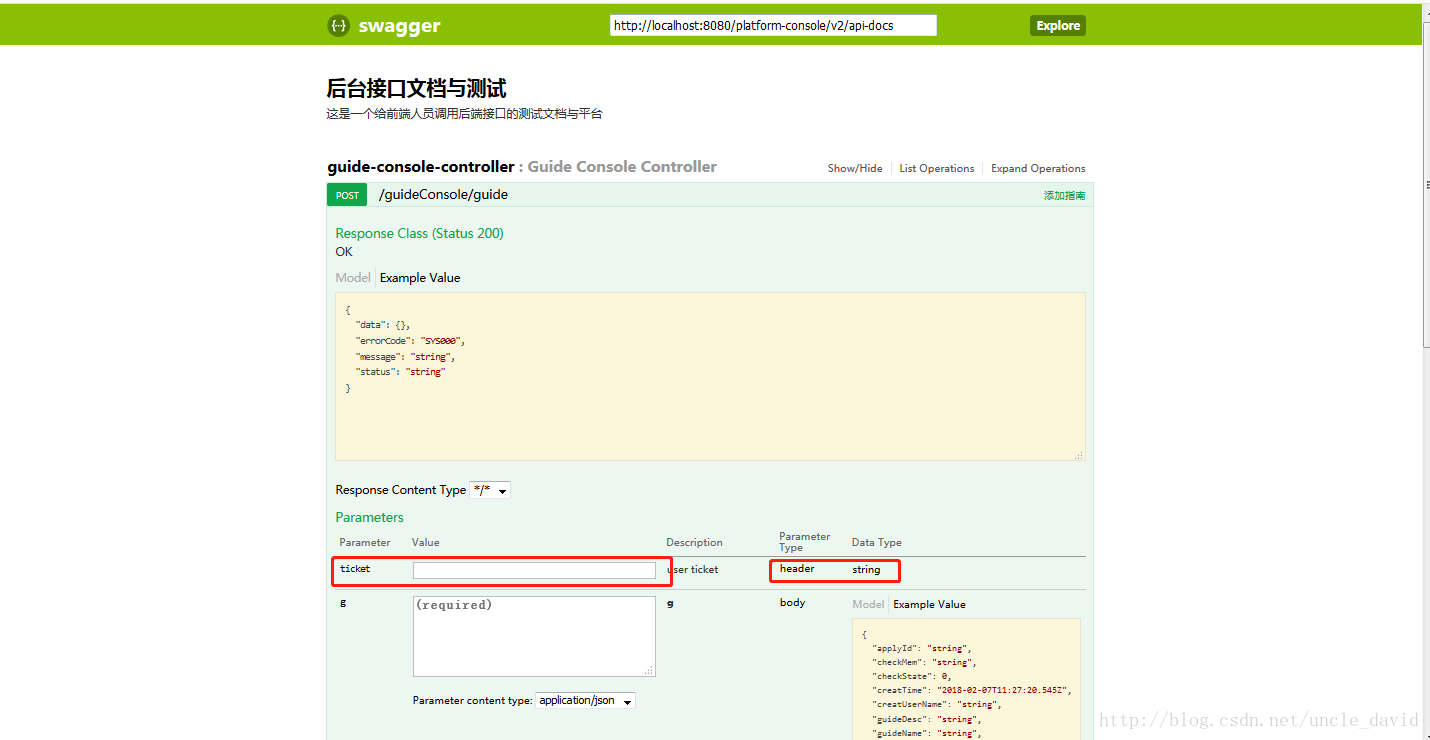Click the 后台接口文档与测试 title
Screen dimensions: 1430x740
coord(416,88)
